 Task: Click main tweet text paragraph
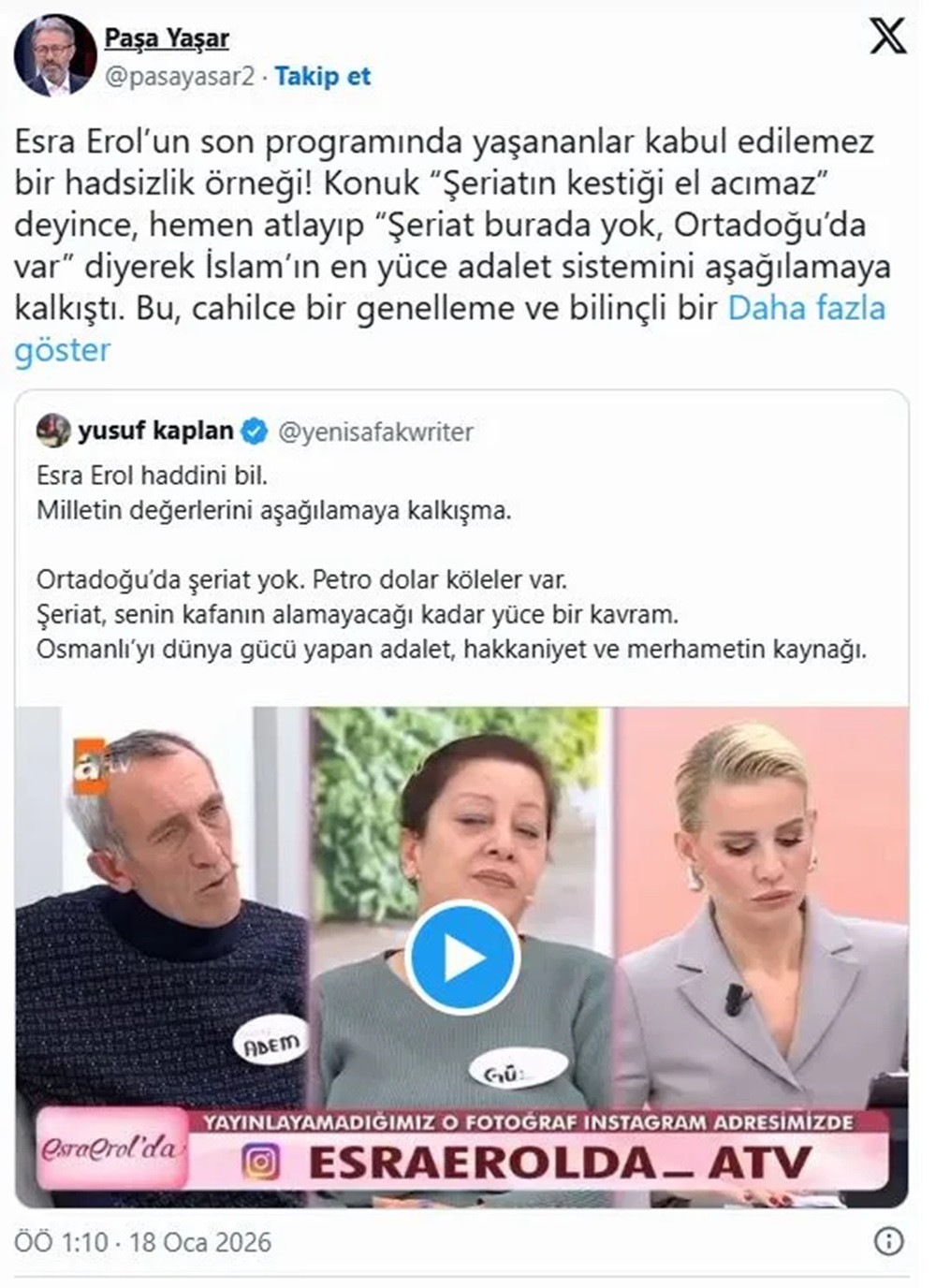pyautogui.click(x=453, y=245)
